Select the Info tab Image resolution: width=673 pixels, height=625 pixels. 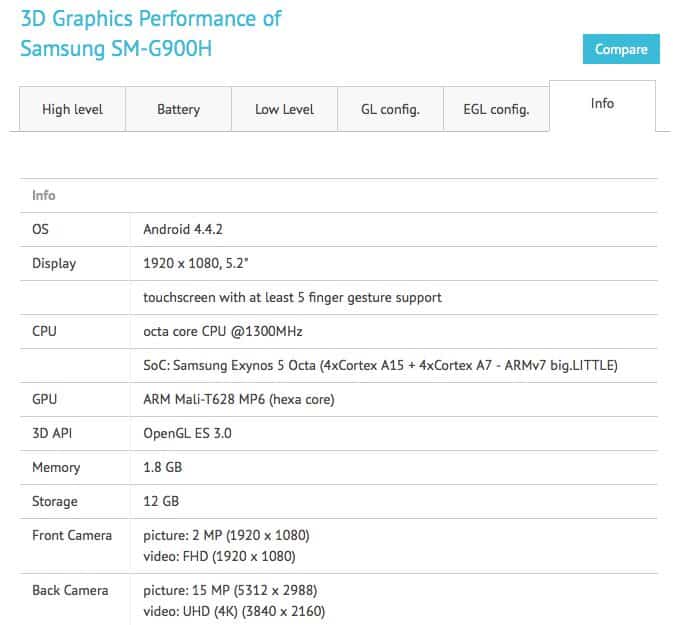point(602,104)
